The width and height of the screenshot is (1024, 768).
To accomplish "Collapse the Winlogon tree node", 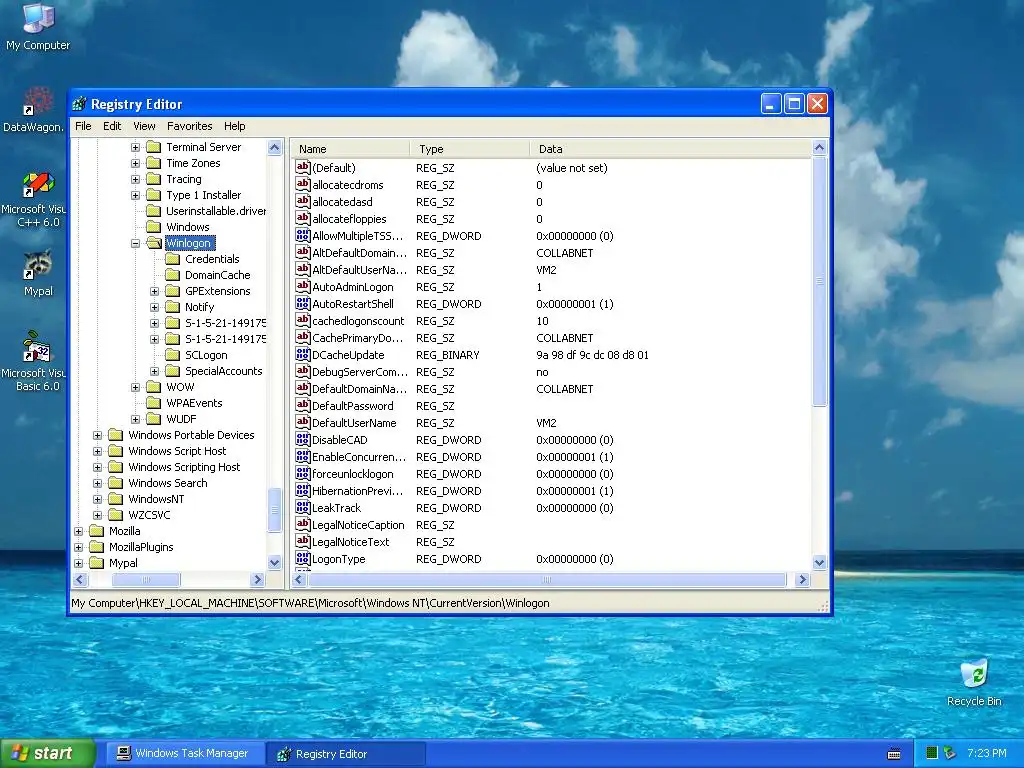I will pos(135,243).
